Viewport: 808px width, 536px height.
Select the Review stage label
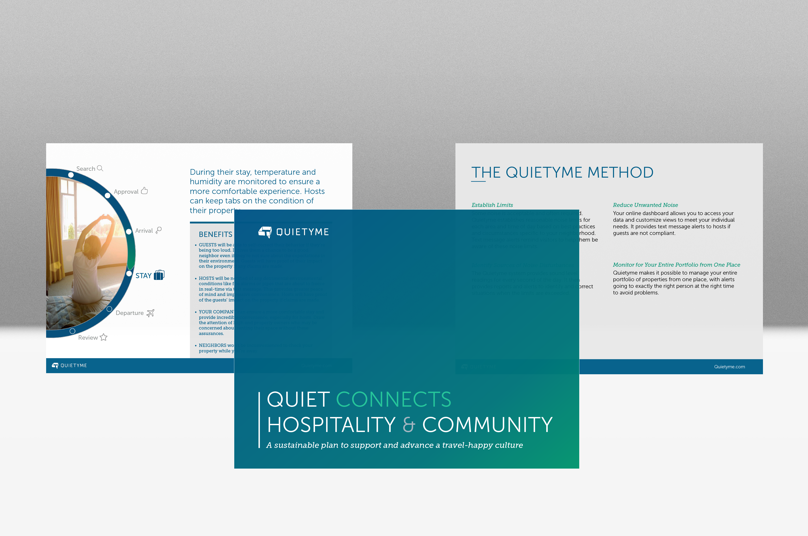pyautogui.click(x=88, y=338)
